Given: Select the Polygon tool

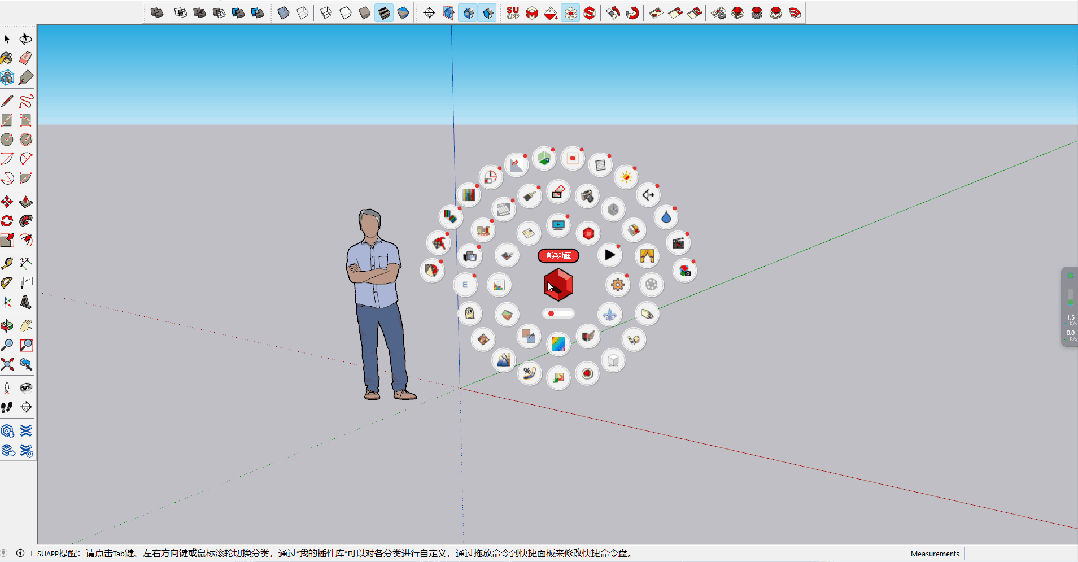Looking at the screenshot, I should click(25, 140).
